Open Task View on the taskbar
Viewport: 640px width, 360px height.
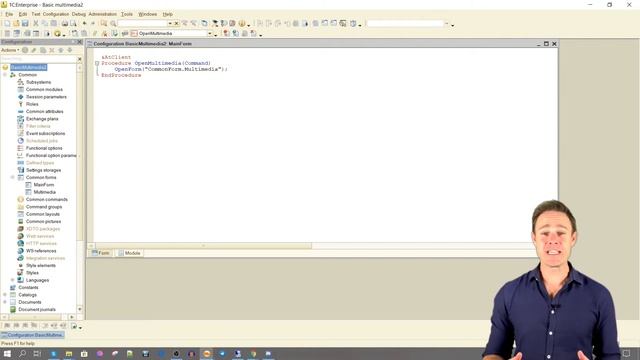tap(37, 353)
